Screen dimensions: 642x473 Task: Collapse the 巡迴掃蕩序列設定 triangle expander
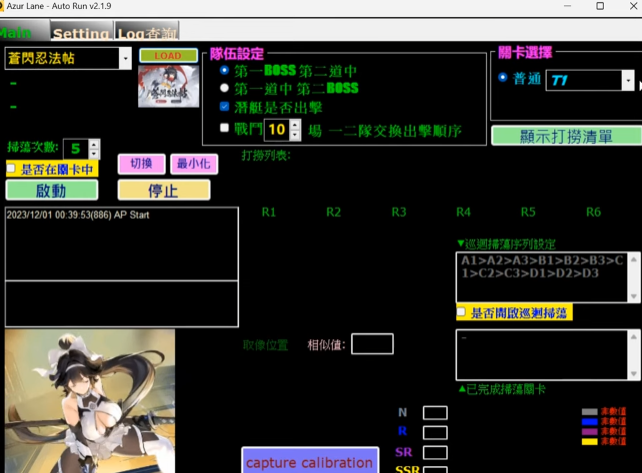[x=461, y=244]
